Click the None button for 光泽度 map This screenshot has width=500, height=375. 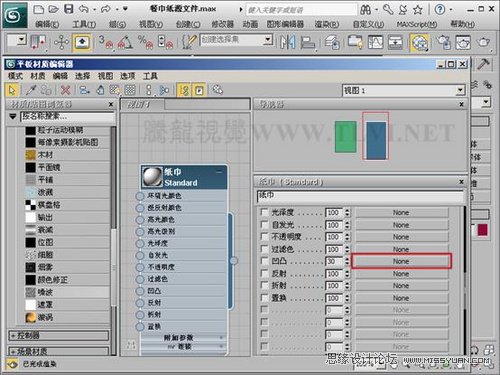[401, 212]
